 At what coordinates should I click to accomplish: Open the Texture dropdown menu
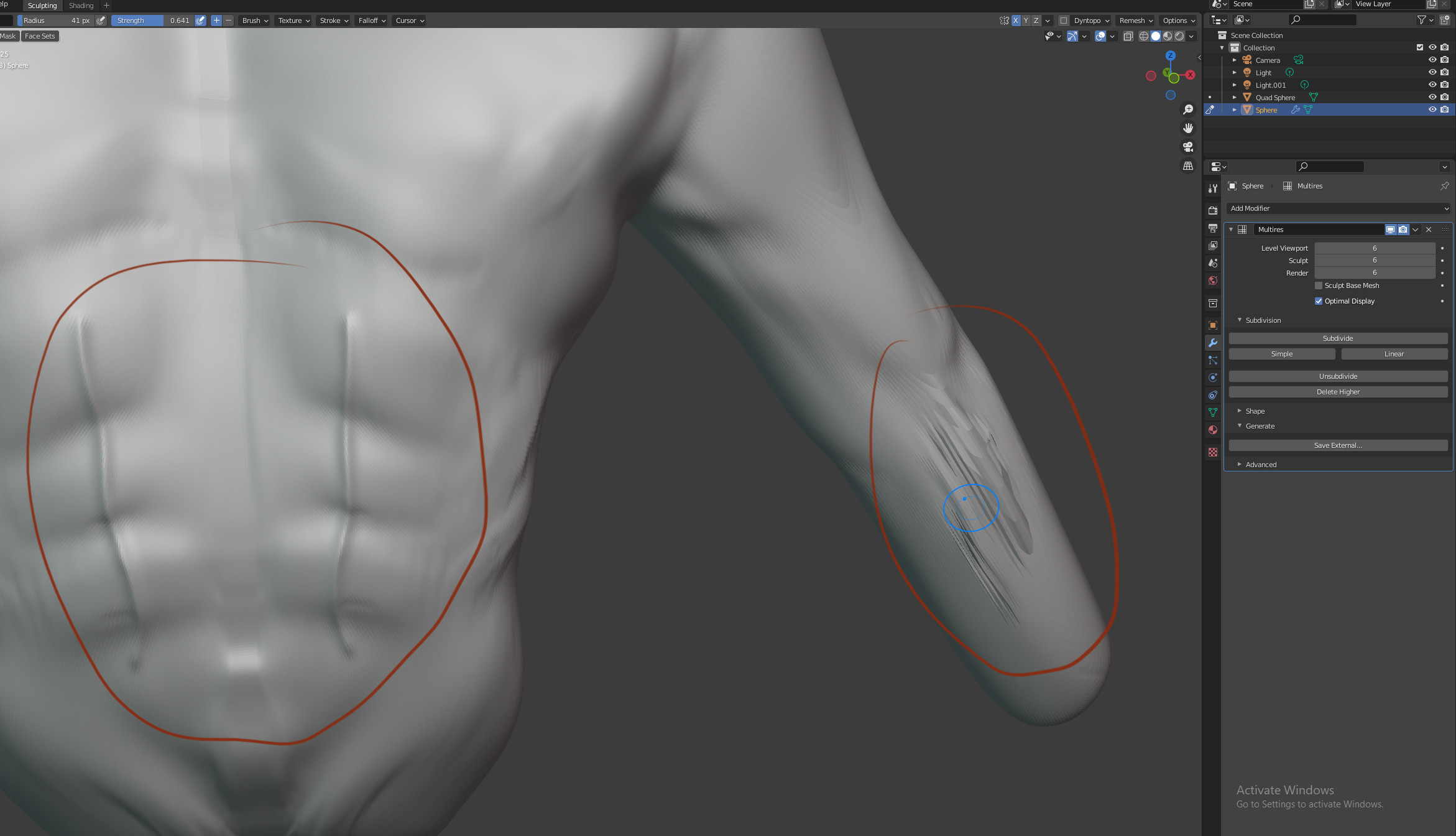294,21
